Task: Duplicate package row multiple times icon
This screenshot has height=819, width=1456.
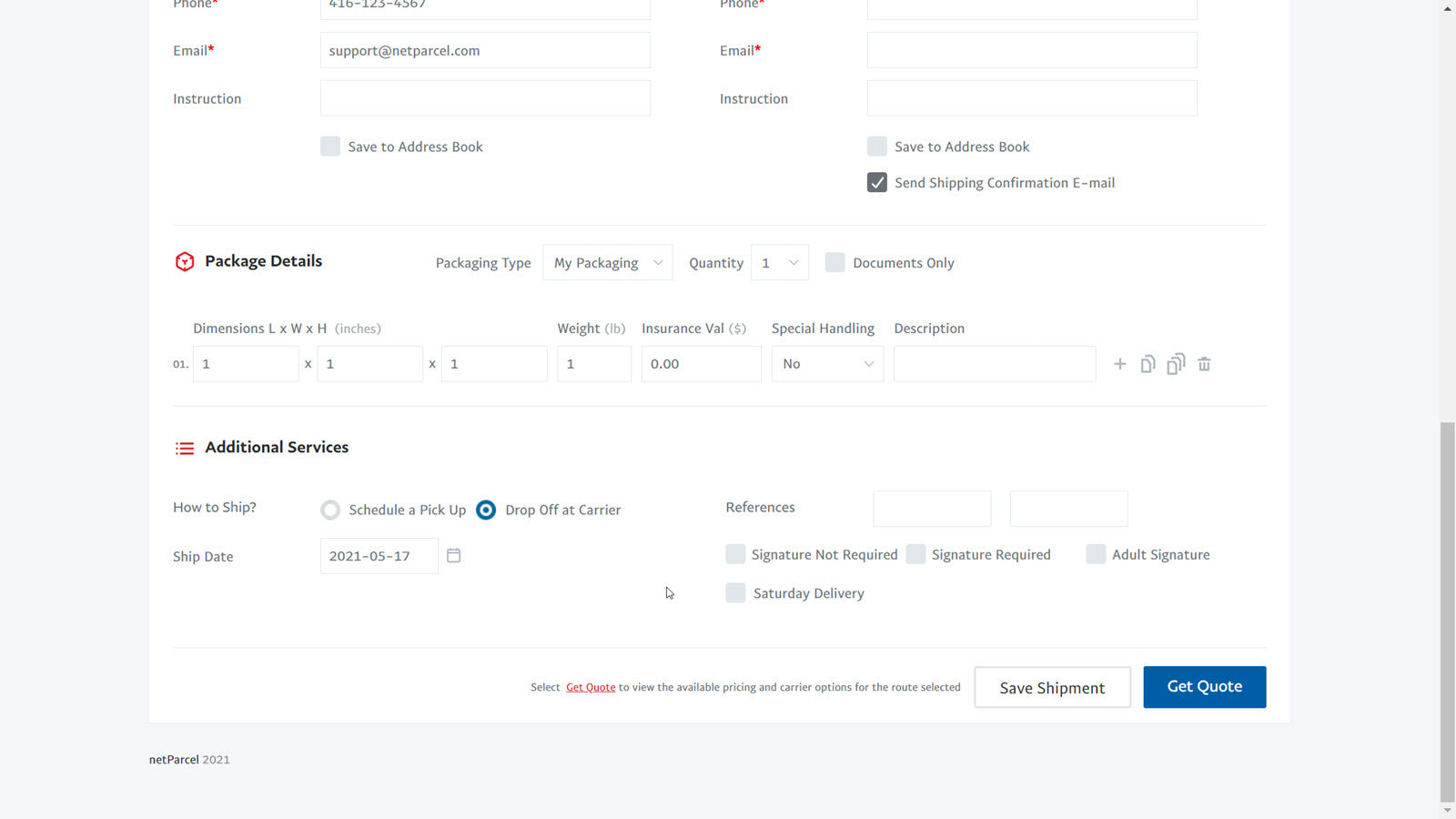Action: [1176, 364]
